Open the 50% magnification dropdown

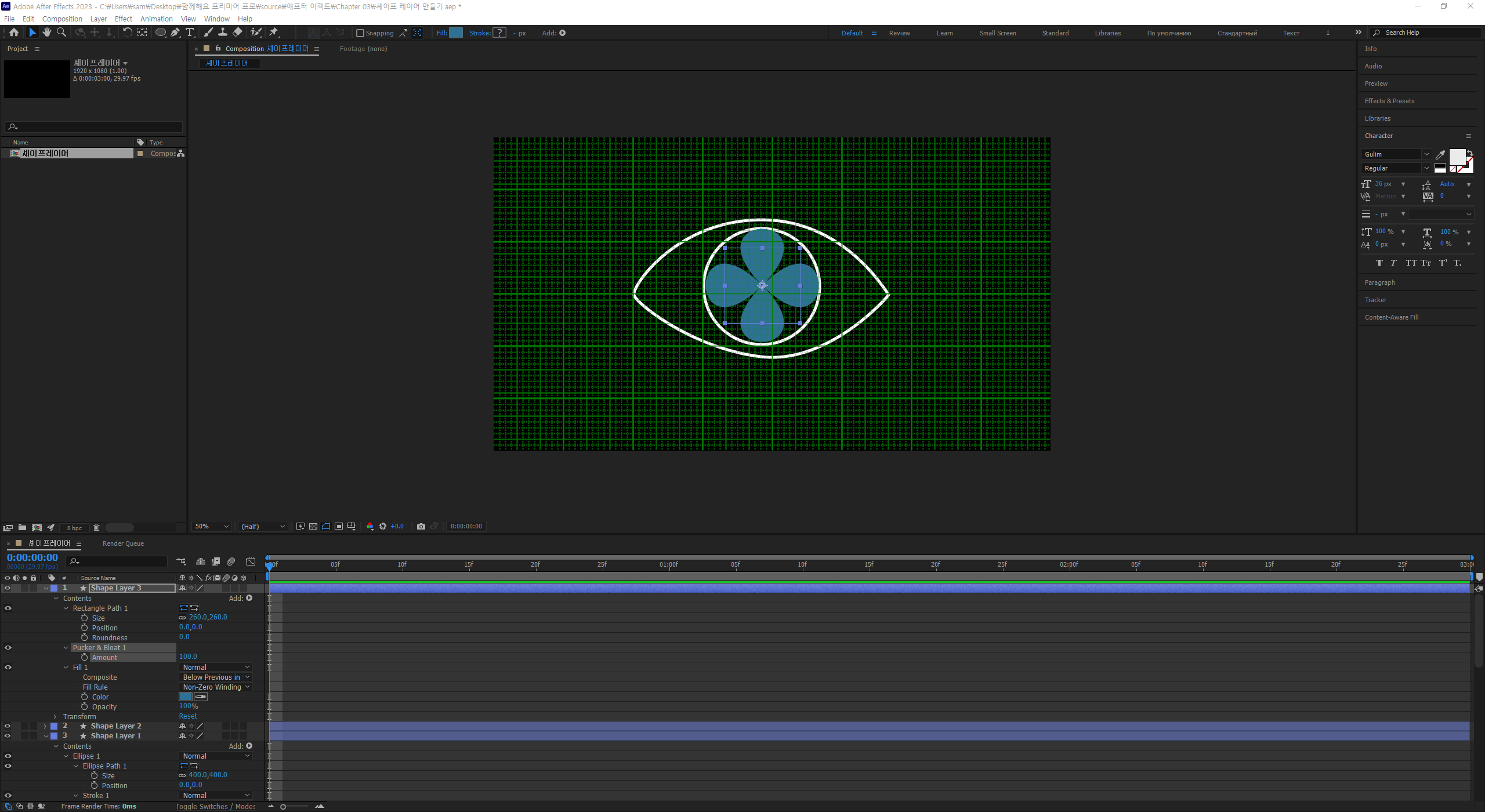212,526
